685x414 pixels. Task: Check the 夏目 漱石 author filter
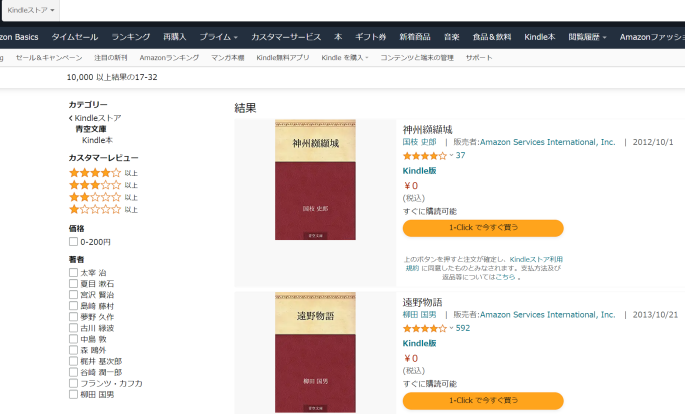coord(73,283)
